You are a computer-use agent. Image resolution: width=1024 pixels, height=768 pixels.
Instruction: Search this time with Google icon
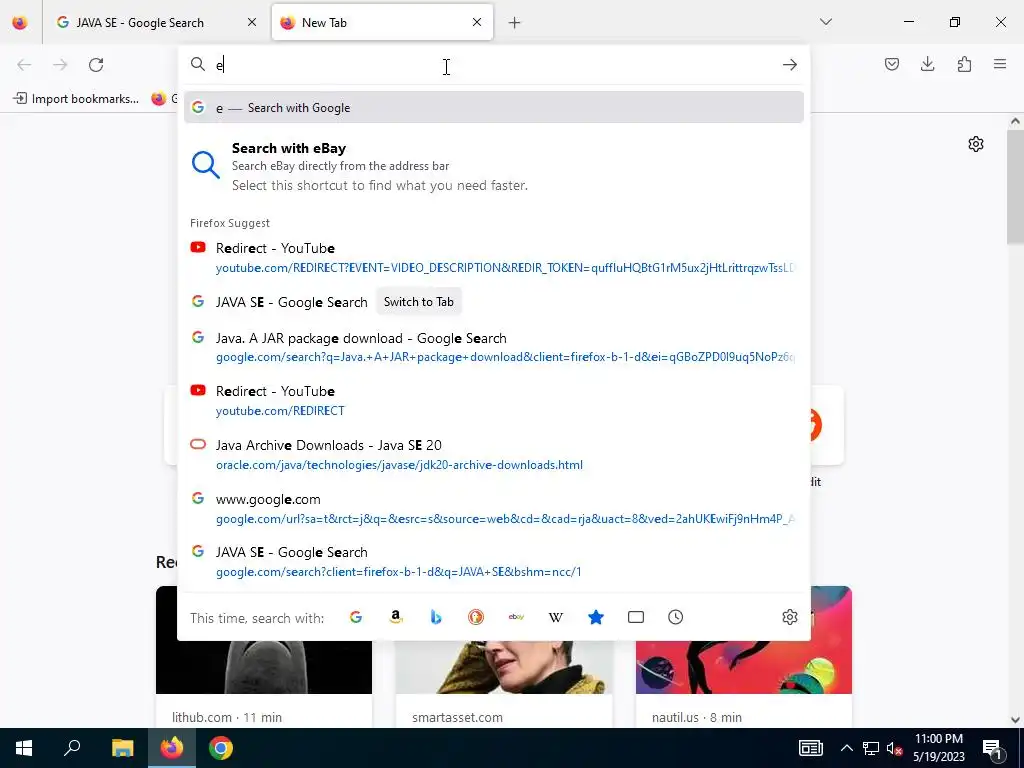click(356, 617)
